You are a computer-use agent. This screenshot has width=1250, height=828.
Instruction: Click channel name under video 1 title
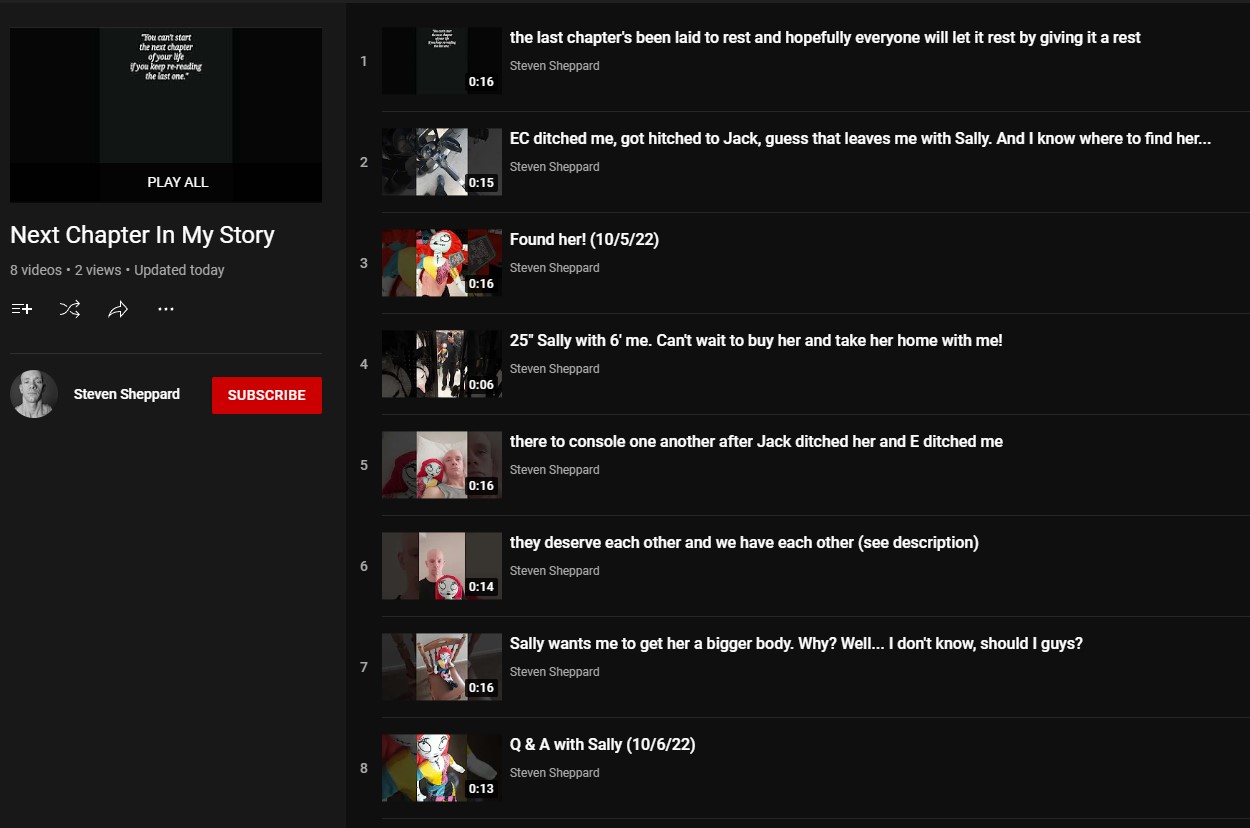pos(554,66)
